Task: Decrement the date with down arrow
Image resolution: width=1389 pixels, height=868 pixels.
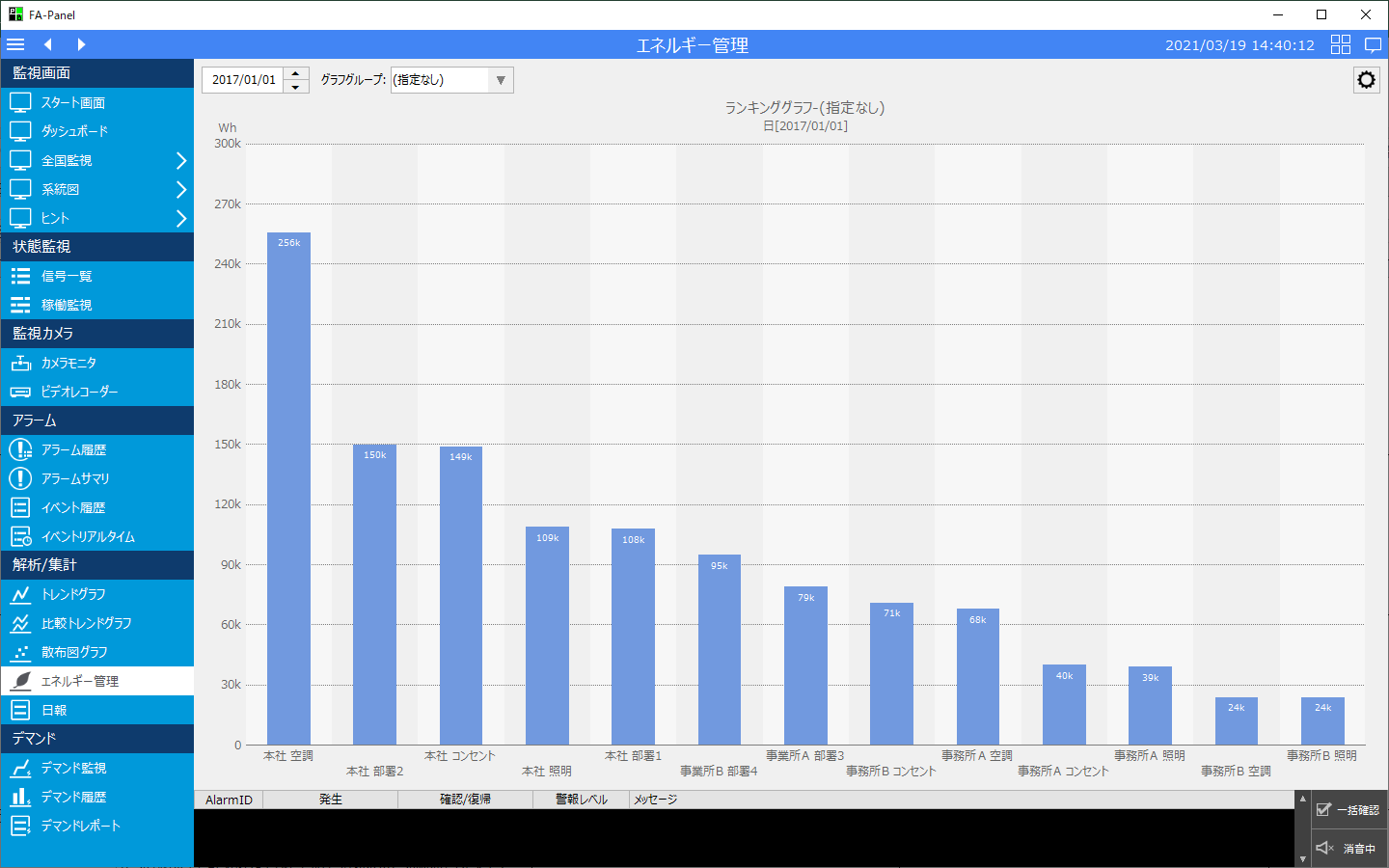Action: coord(296,87)
